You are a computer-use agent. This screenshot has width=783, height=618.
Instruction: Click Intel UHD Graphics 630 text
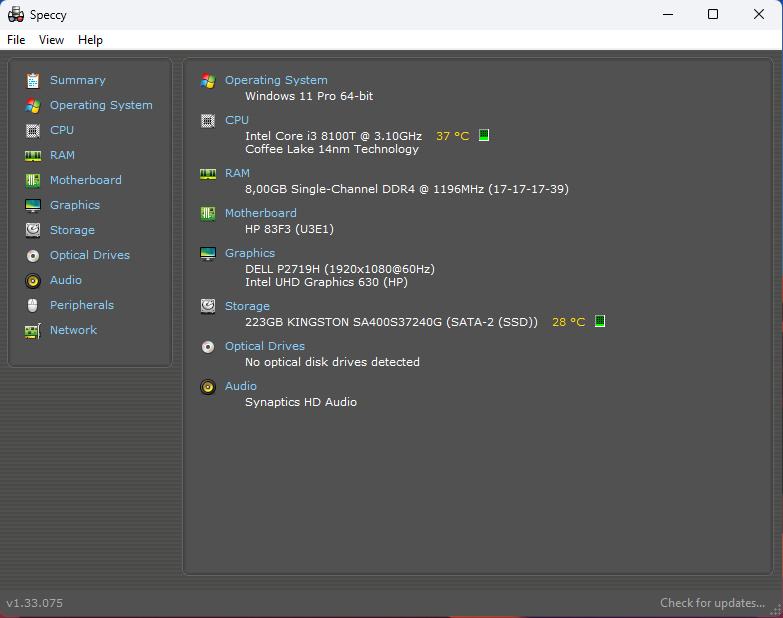click(327, 282)
